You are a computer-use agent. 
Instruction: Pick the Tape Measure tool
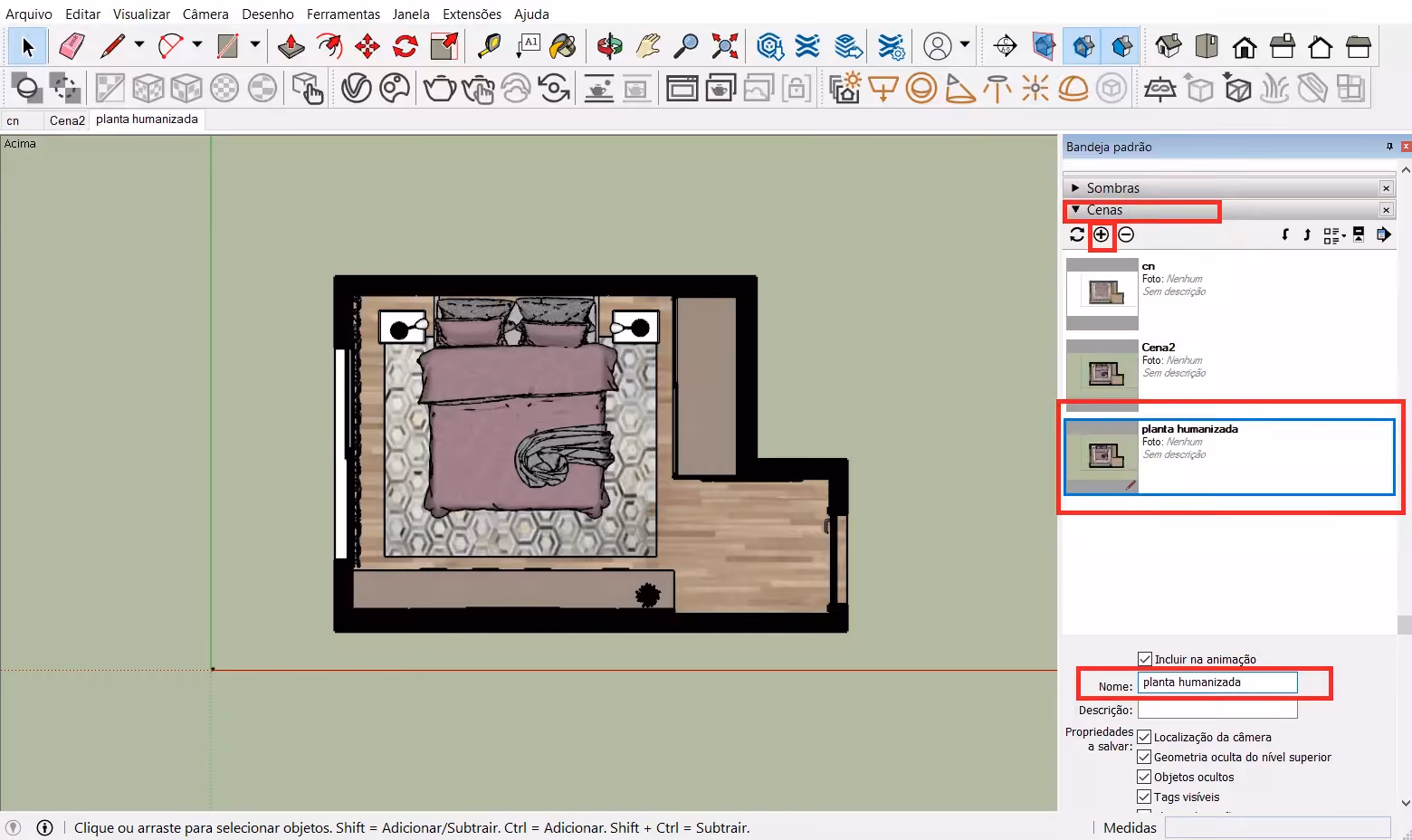point(490,46)
